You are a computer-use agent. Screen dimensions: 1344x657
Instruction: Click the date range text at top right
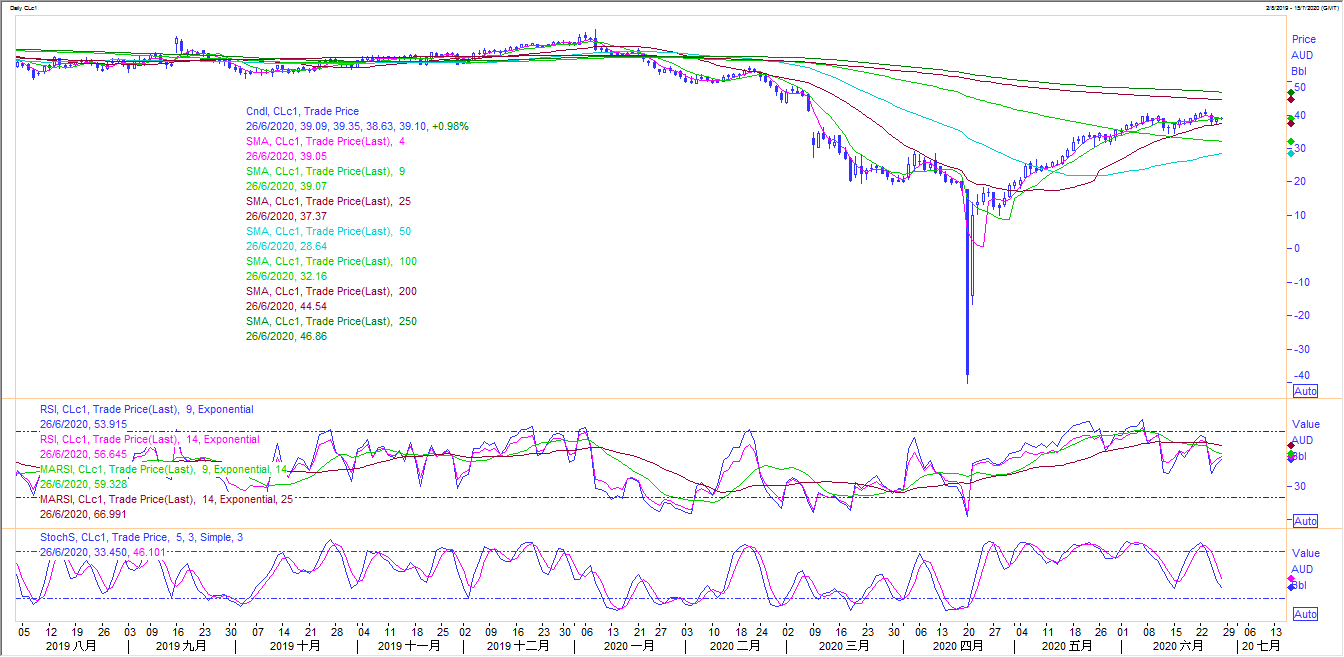tap(1302, 8)
